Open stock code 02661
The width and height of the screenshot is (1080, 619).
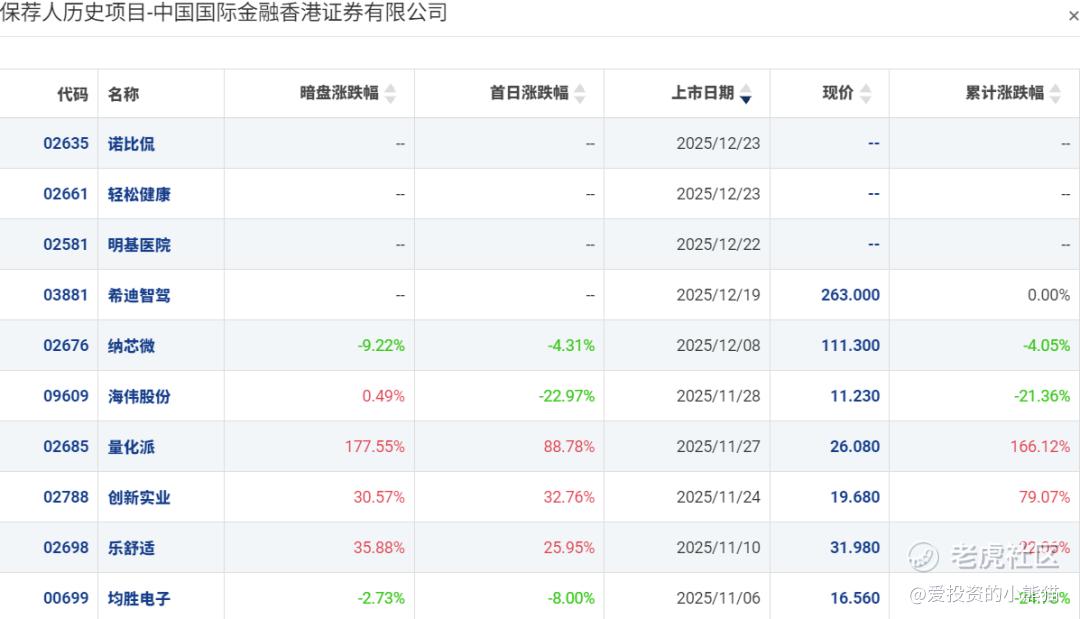pyautogui.click(x=66, y=194)
